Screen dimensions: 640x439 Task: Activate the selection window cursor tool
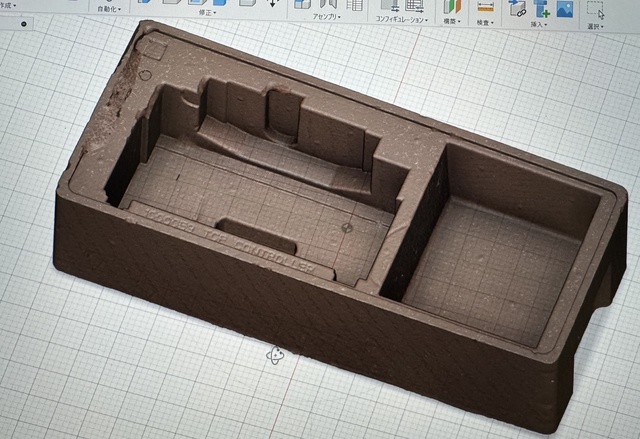pos(596,10)
